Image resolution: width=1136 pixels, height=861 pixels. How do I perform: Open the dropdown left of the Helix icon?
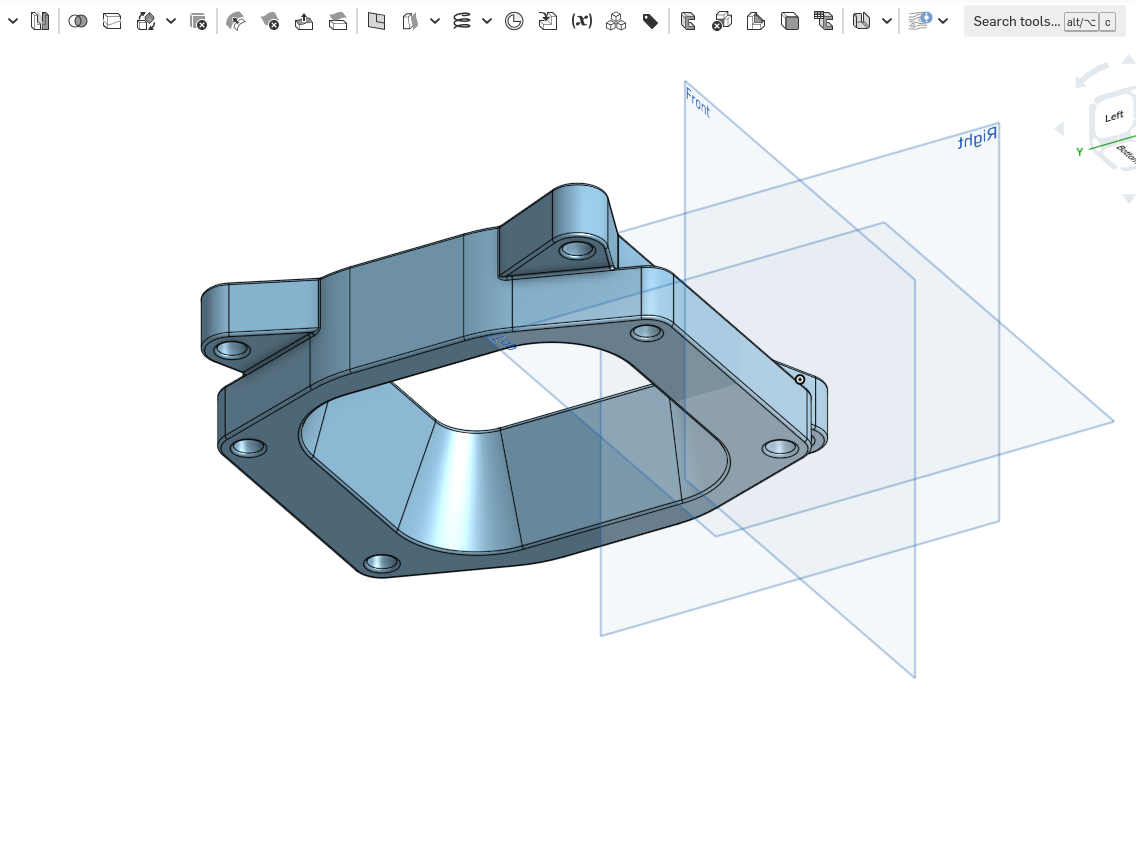pyautogui.click(x=435, y=21)
